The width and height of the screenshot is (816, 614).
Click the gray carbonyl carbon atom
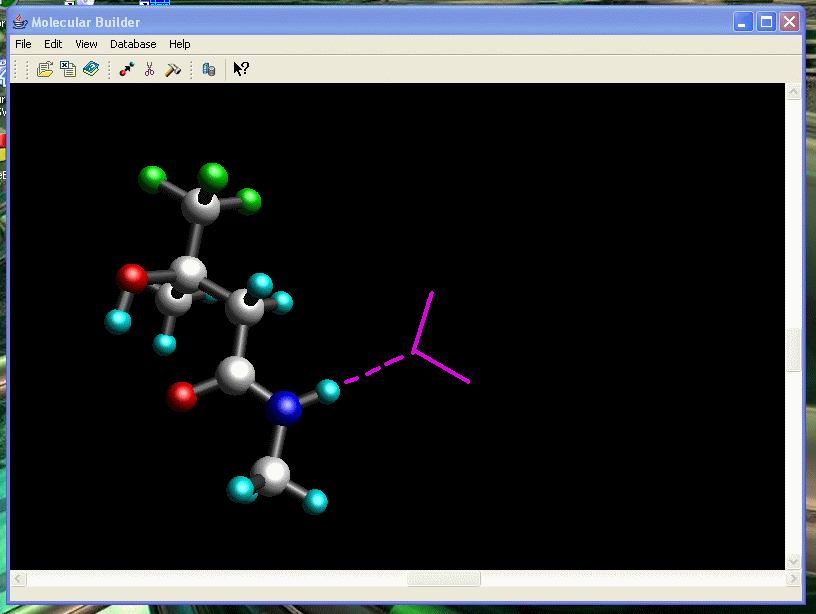pos(235,375)
